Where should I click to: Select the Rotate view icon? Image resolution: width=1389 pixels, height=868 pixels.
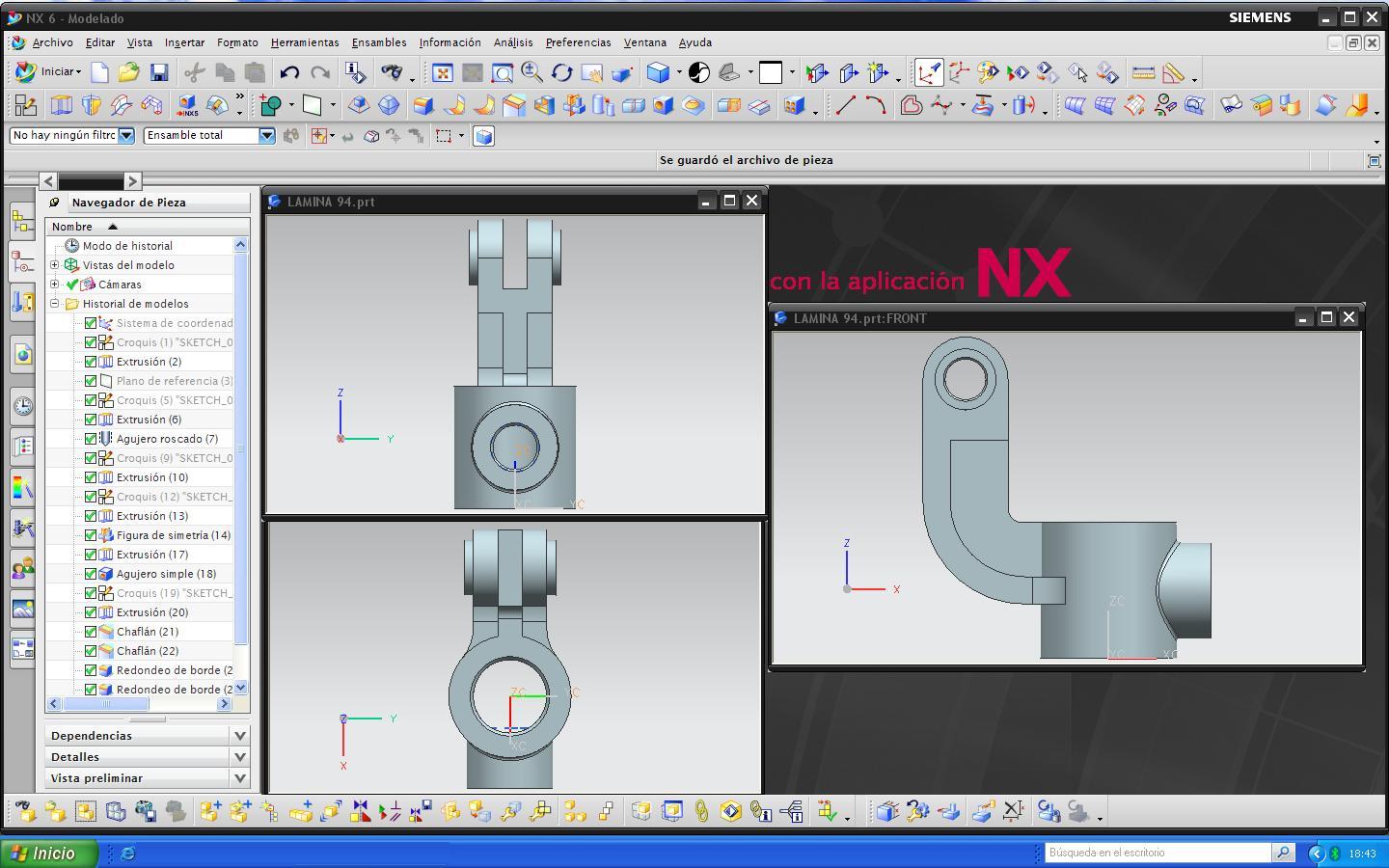coord(561,72)
